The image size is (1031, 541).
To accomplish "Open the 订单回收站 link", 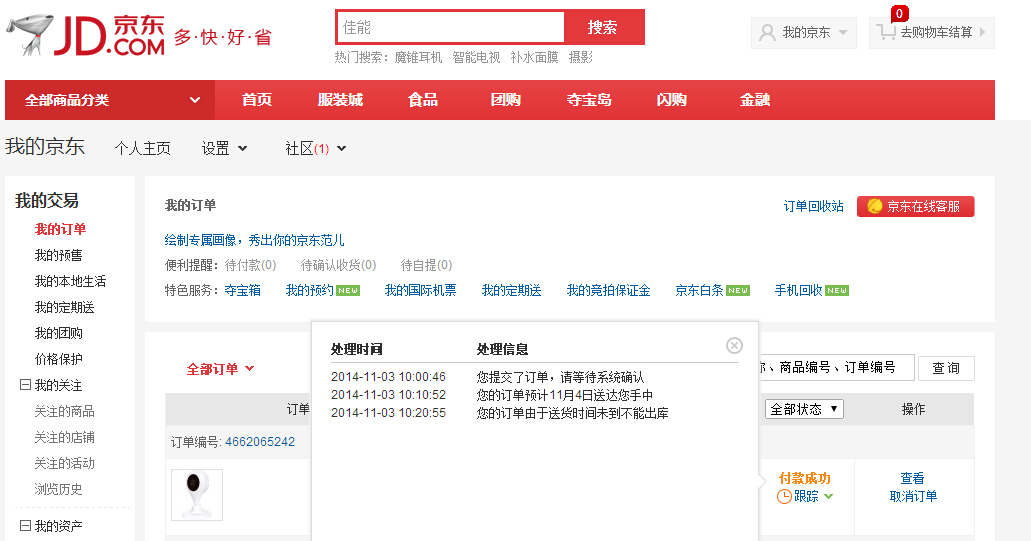I will [x=813, y=206].
